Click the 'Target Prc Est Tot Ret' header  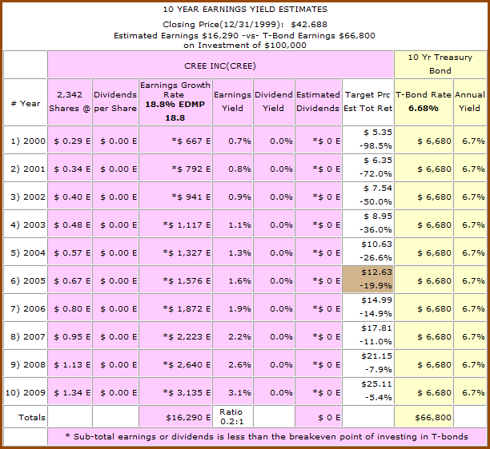pos(368,102)
